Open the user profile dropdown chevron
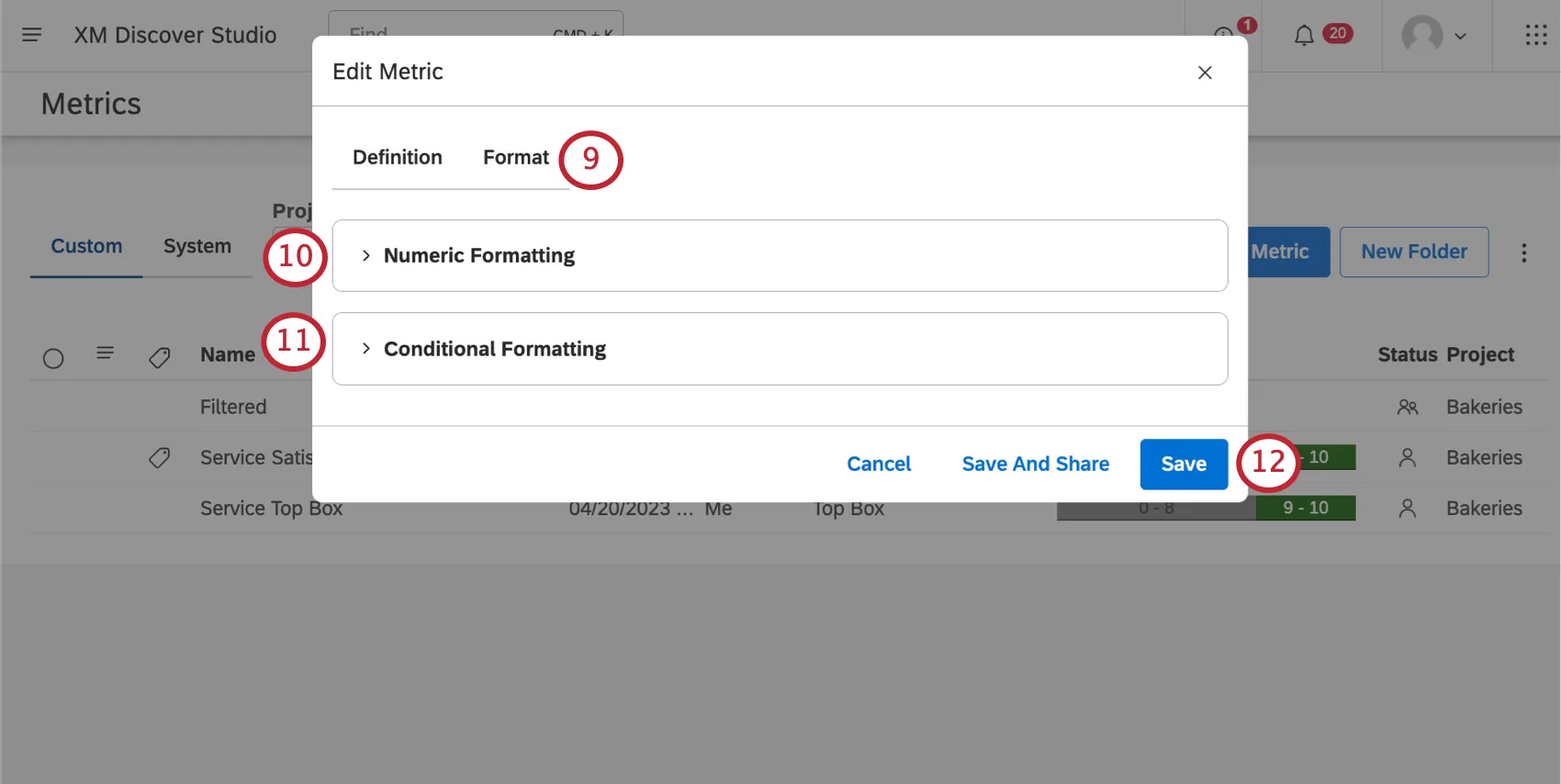The height and width of the screenshot is (784, 1561). pos(1463,37)
